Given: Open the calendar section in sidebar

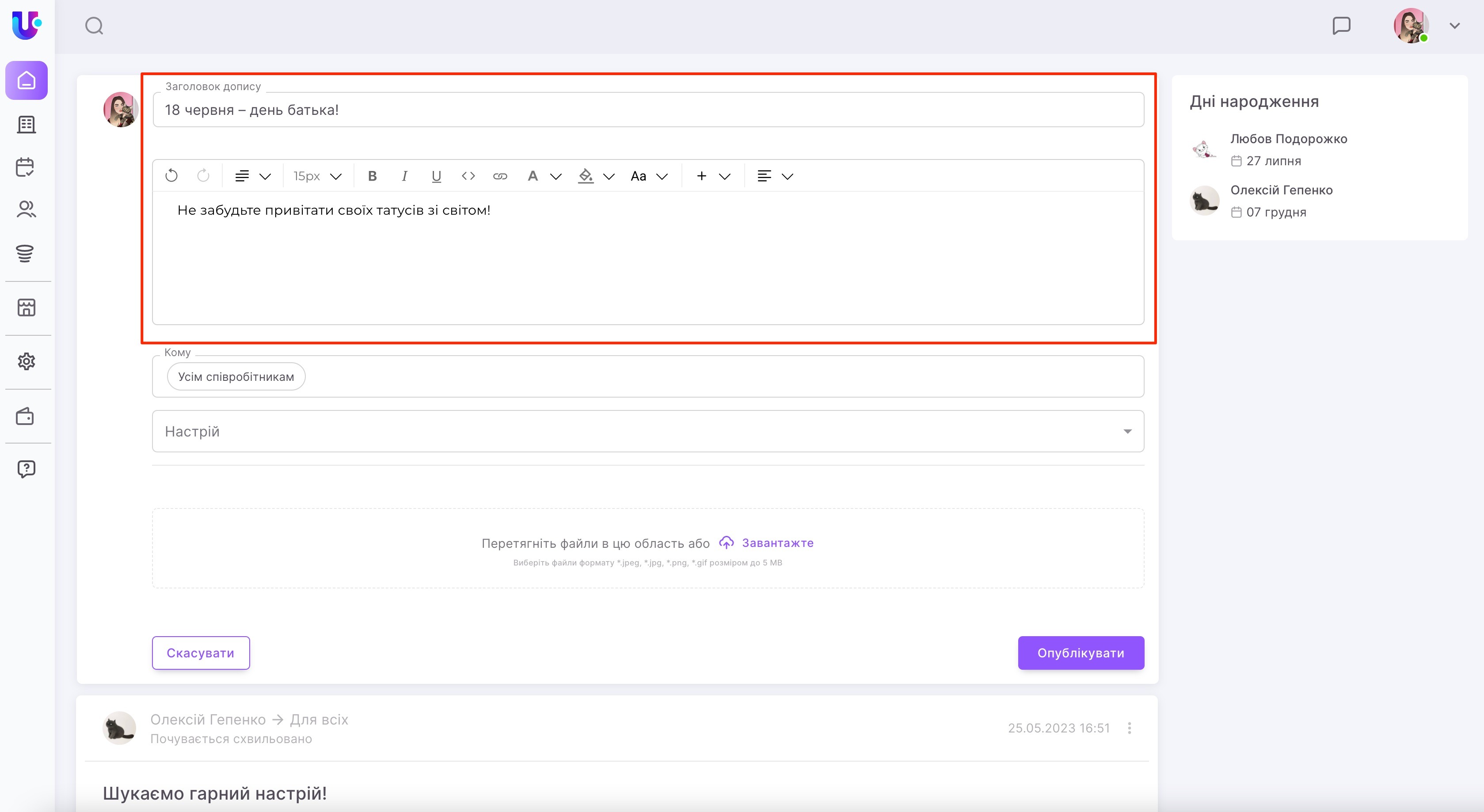Looking at the screenshot, I should (25, 167).
